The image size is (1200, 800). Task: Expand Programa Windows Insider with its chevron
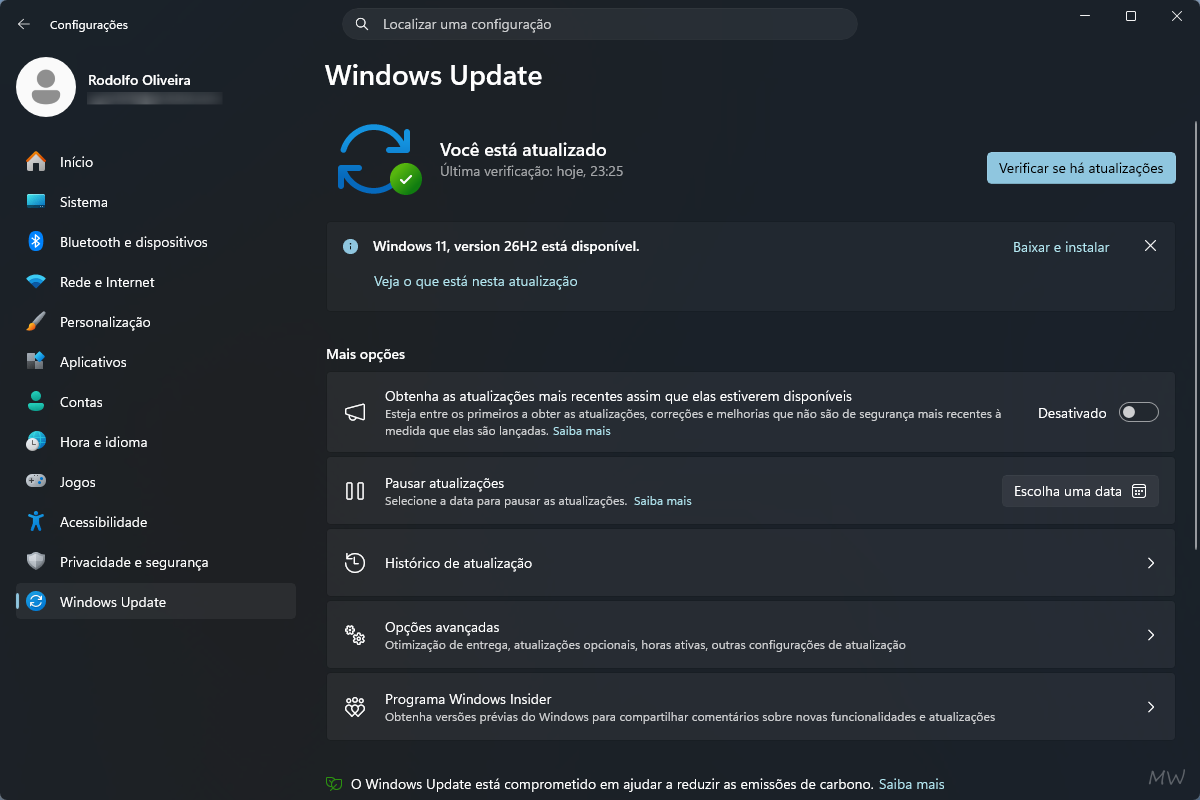[x=1151, y=707]
